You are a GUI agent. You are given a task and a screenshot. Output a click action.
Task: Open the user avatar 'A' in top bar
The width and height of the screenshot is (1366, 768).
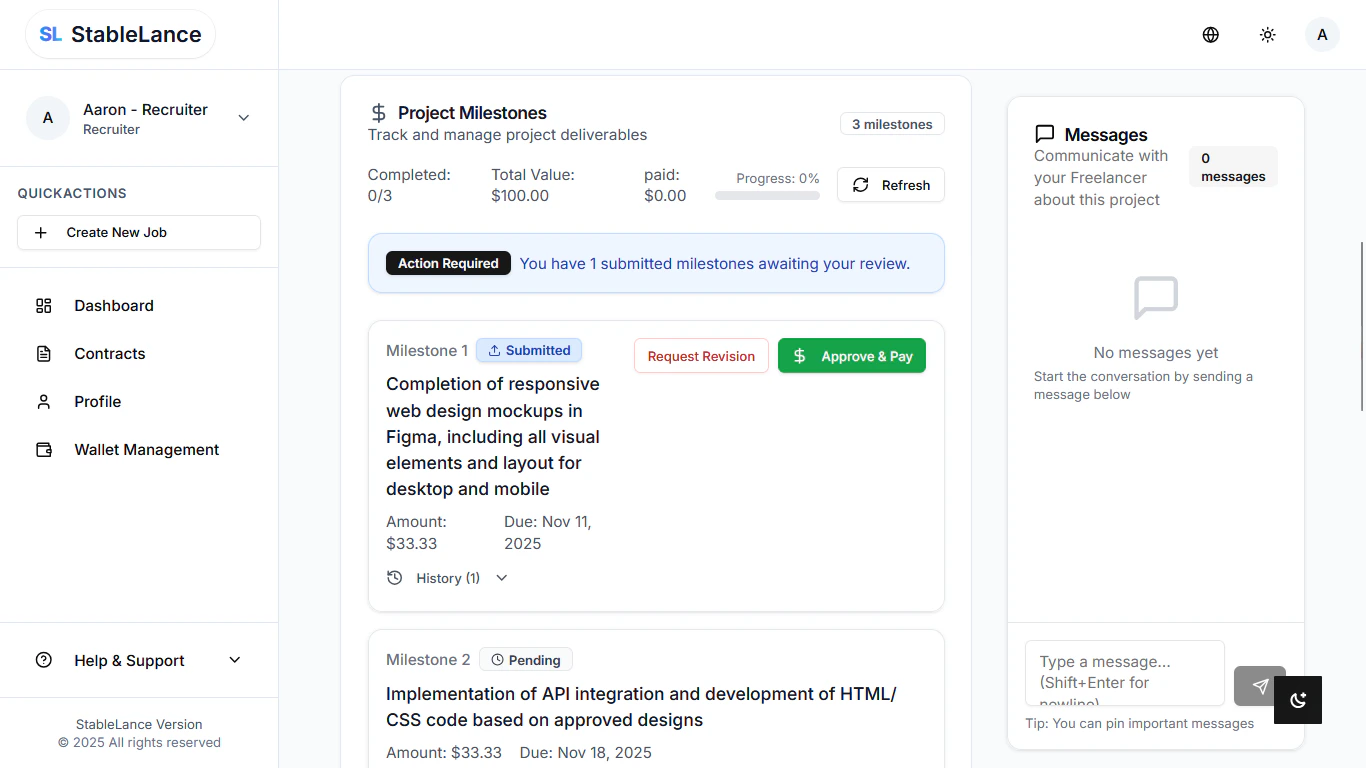pyautogui.click(x=1322, y=35)
